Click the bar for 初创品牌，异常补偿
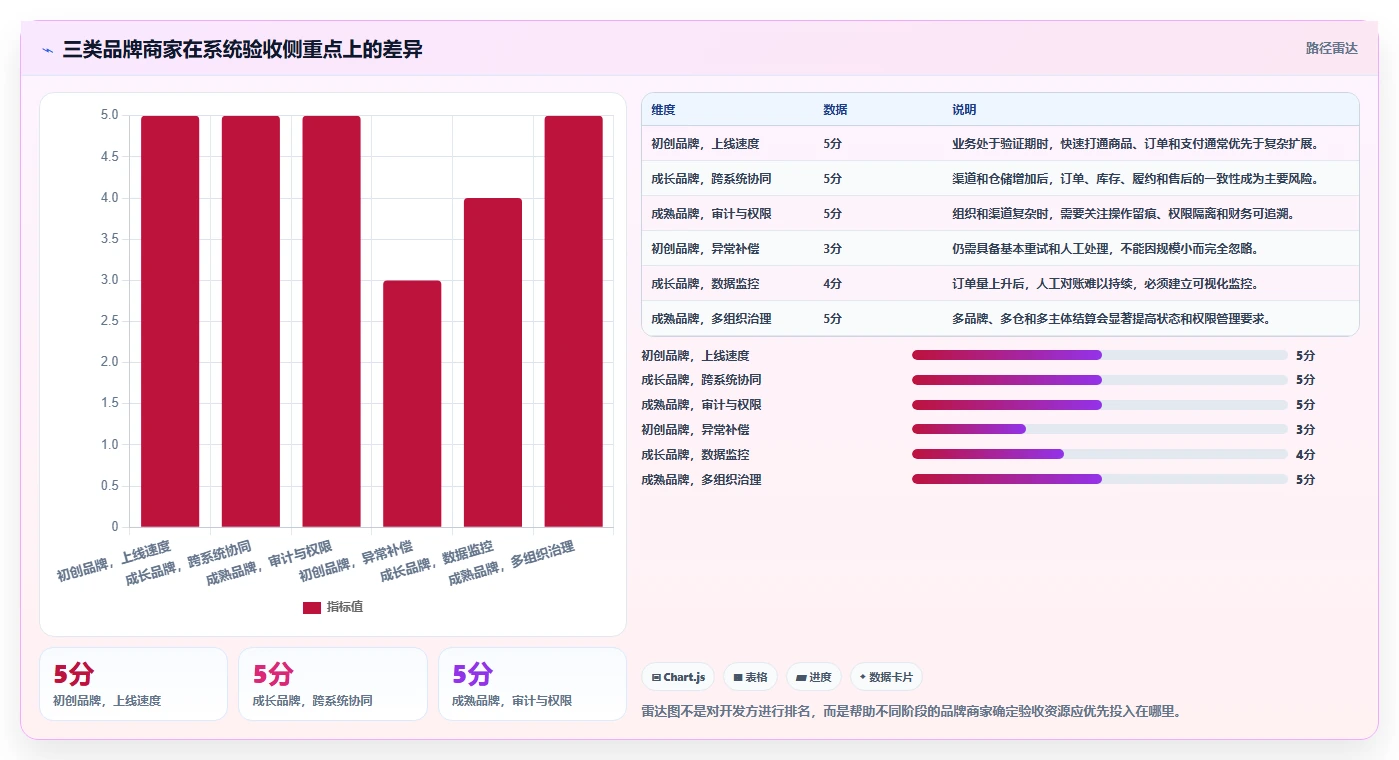The width and height of the screenshot is (1399, 760). coord(412,404)
